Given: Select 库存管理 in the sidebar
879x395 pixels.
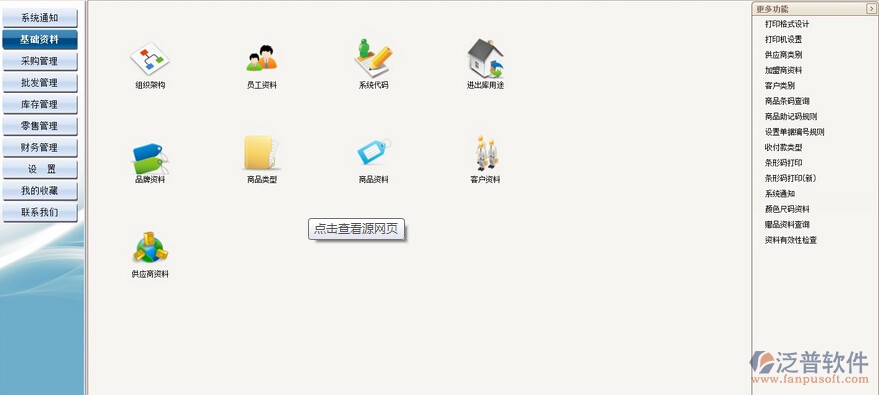Looking at the screenshot, I should click(x=40, y=104).
